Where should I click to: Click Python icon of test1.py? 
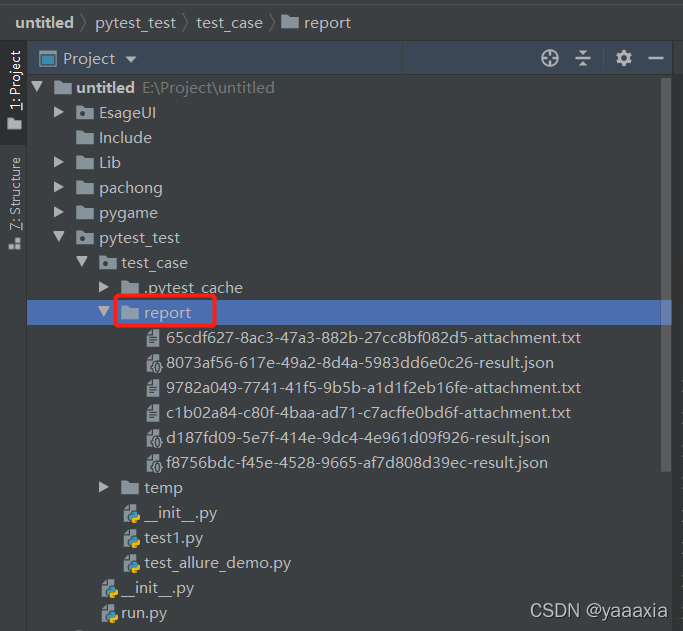(x=132, y=539)
